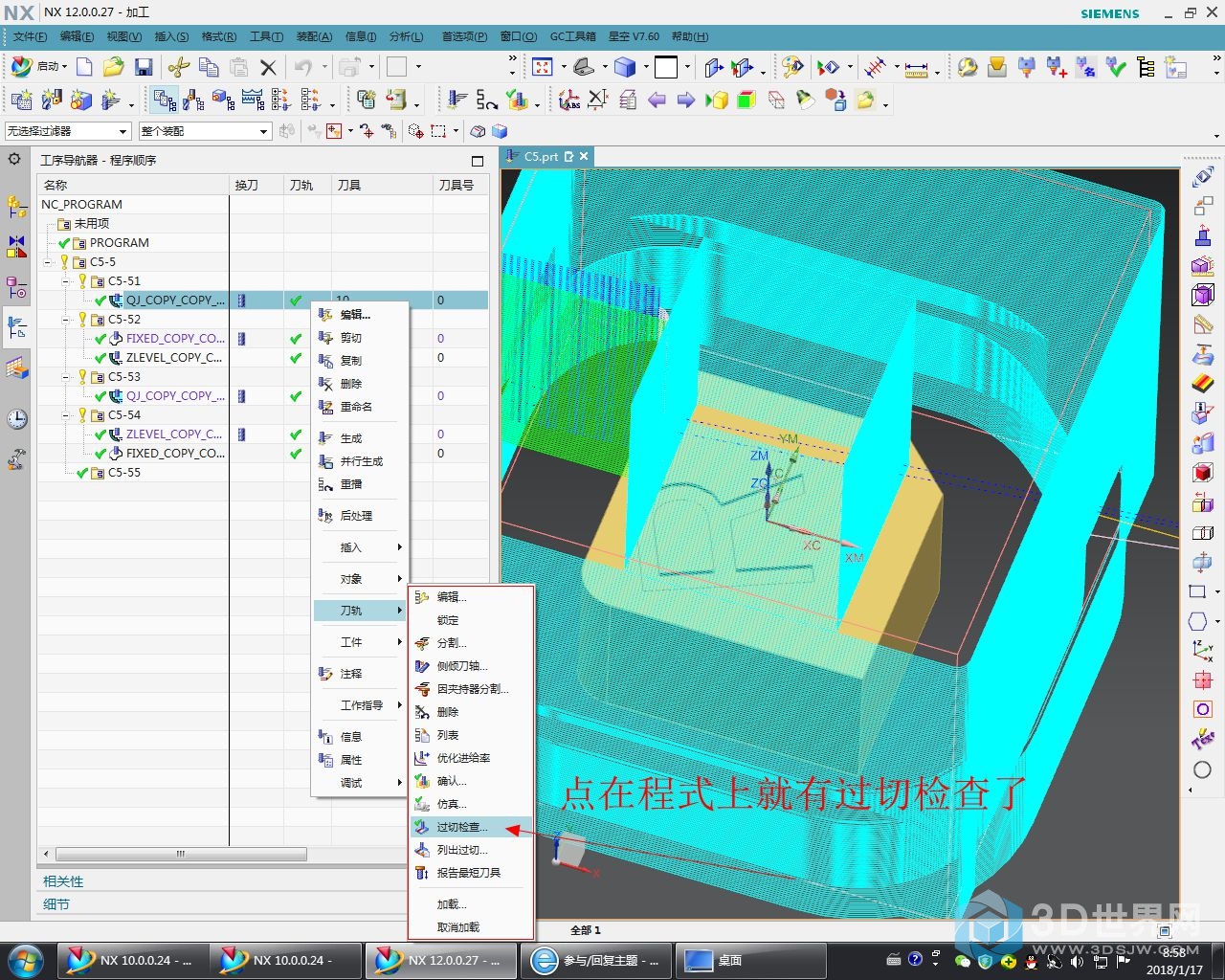
Task: Expand the 对象 submenu in context menu
Action: point(360,579)
